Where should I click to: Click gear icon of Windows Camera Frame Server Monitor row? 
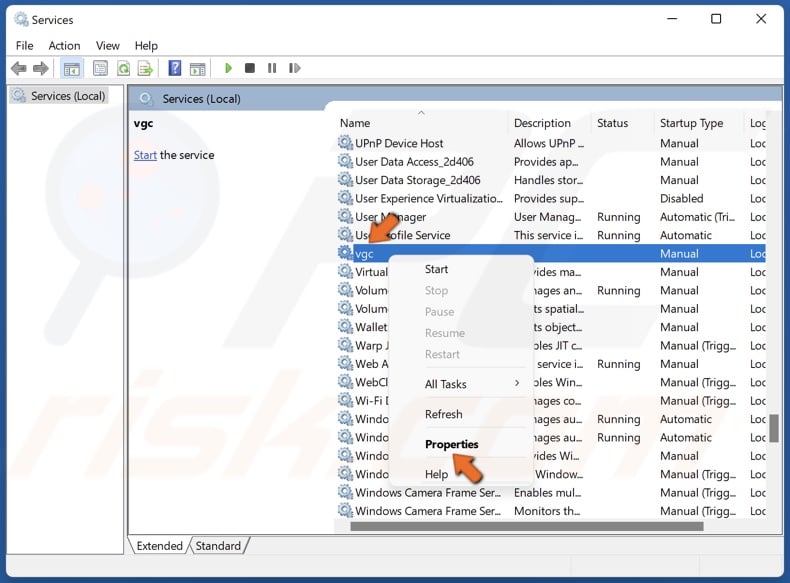pos(345,510)
